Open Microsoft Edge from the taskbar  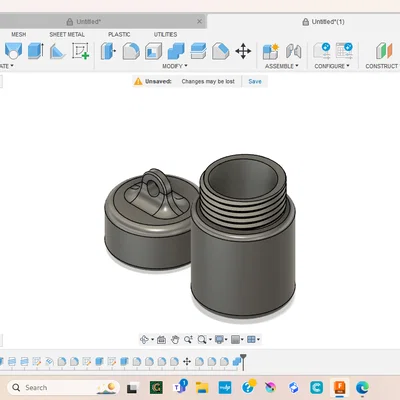362,388
